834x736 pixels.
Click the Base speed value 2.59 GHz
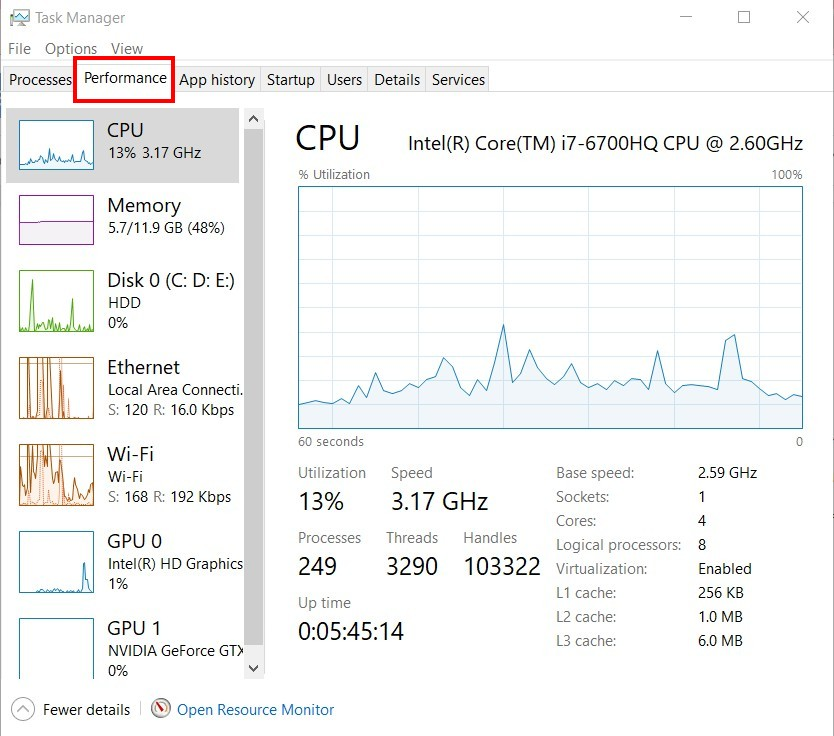coord(727,473)
